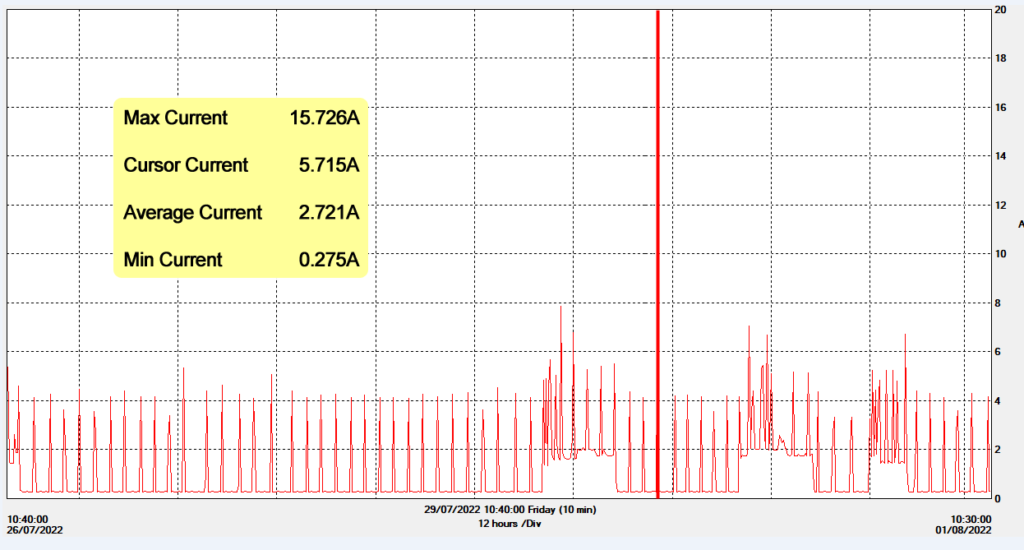Click the 0 mark on the Y-axis
Image resolution: width=1024 pixels, height=550 pixels.
996,498
